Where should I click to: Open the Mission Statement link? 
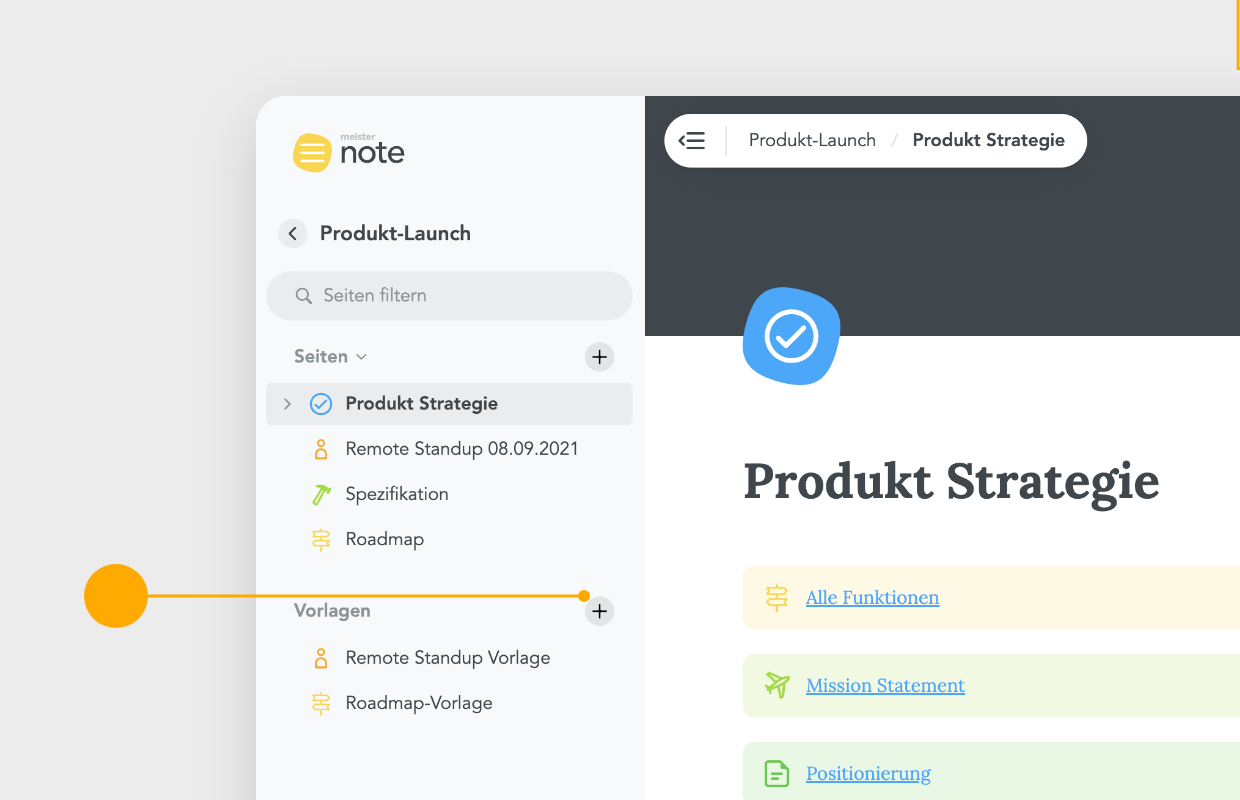coord(886,686)
